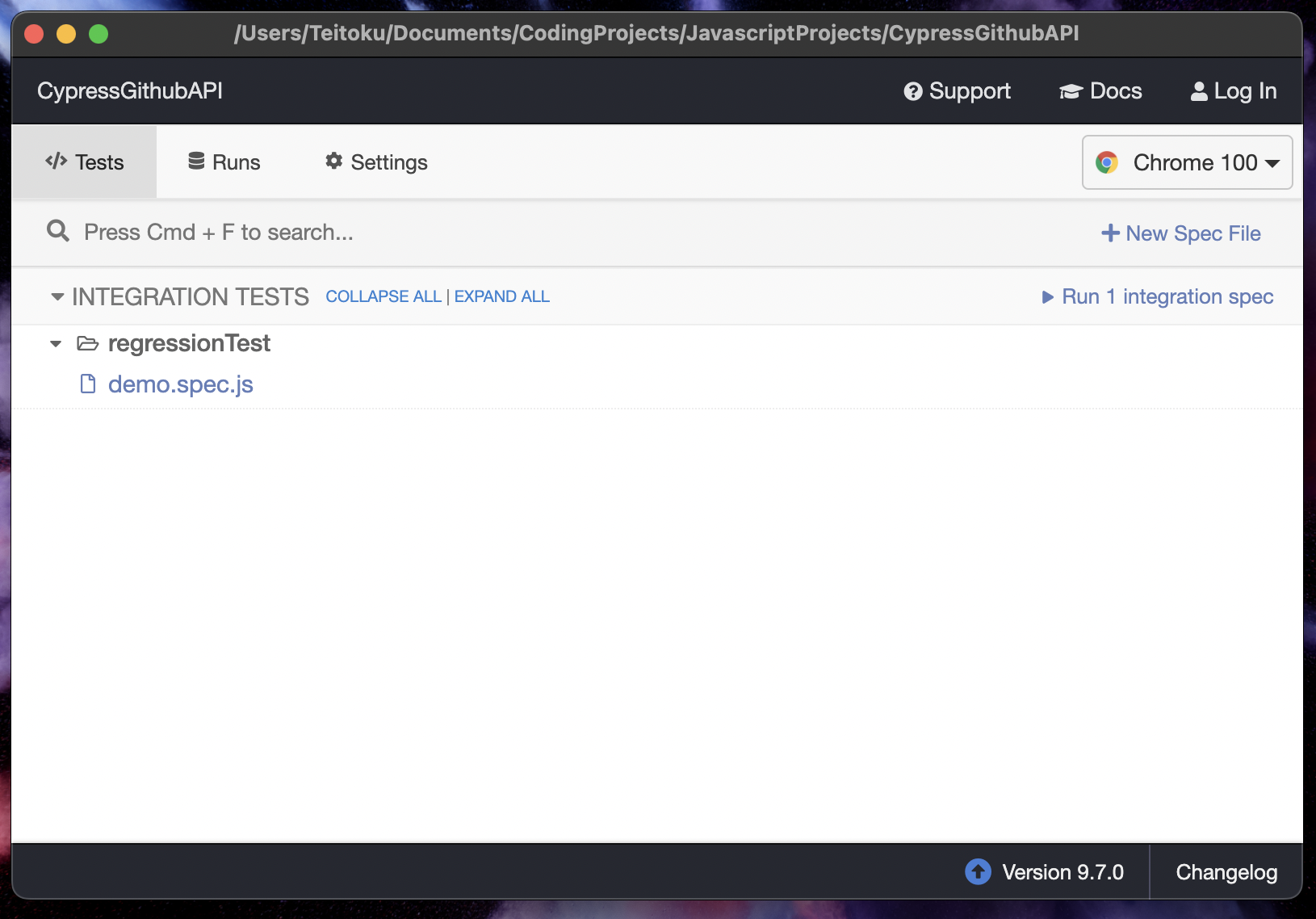Viewport: 1316px width, 919px height.
Task: Open the Docs link
Action: click(x=1100, y=91)
